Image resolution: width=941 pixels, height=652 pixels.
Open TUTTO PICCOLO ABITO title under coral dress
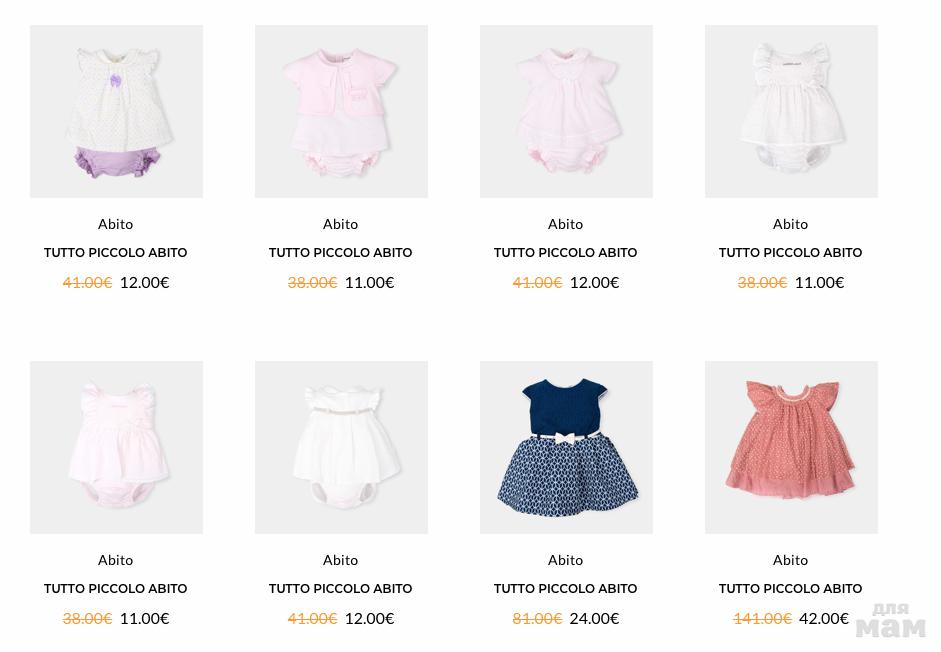(790, 588)
